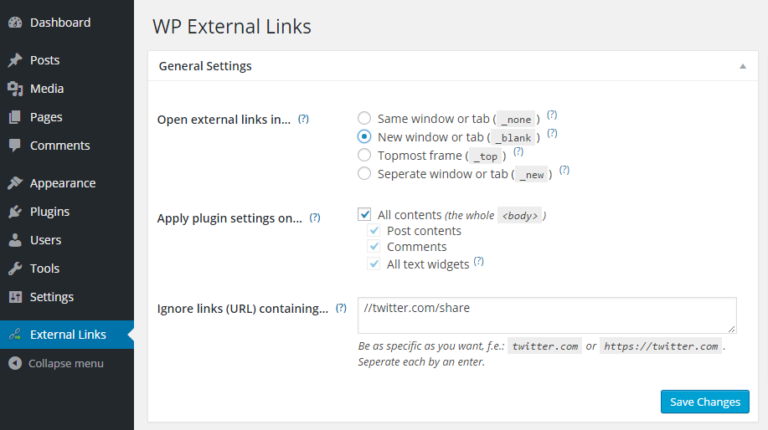Choose the Topmost frame radio option
Image resolution: width=768 pixels, height=430 pixels.
[x=365, y=155]
